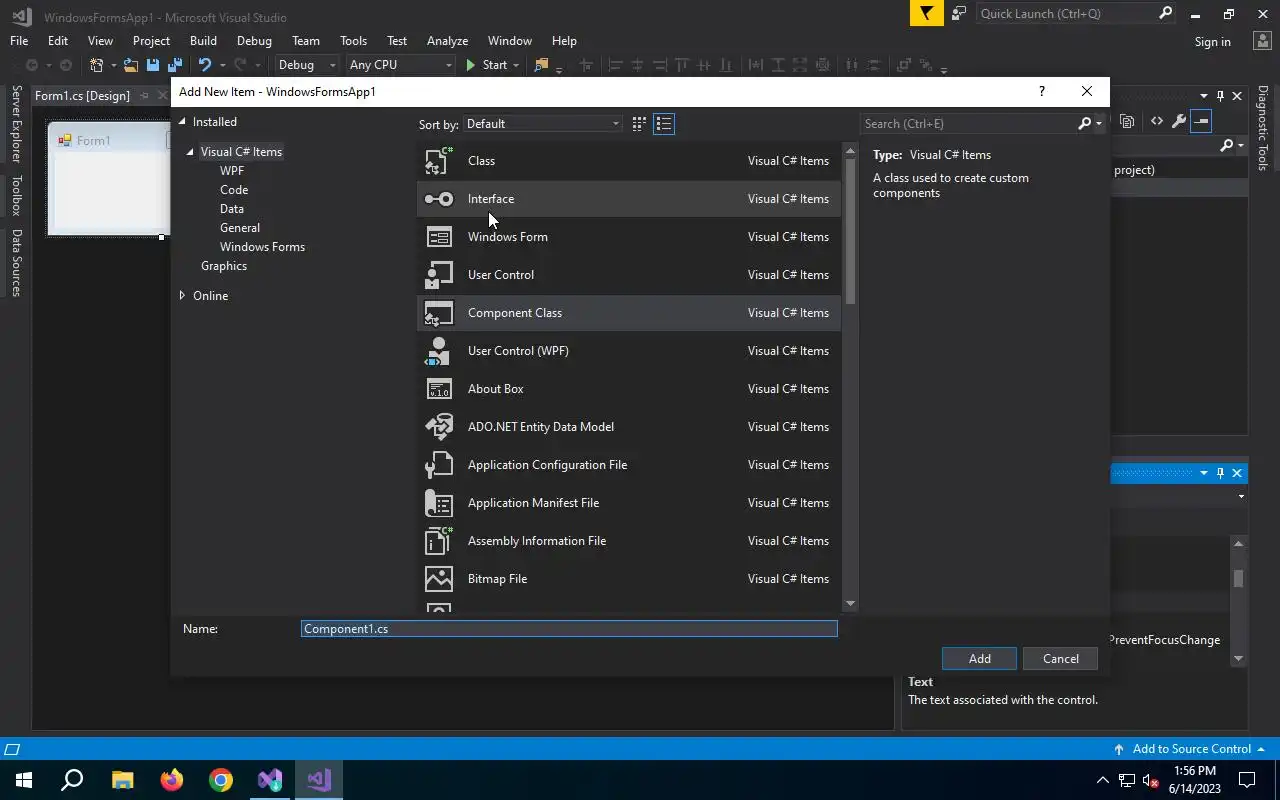Select the Class item template icon
Image resolution: width=1280 pixels, height=800 pixels.
pos(439,161)
